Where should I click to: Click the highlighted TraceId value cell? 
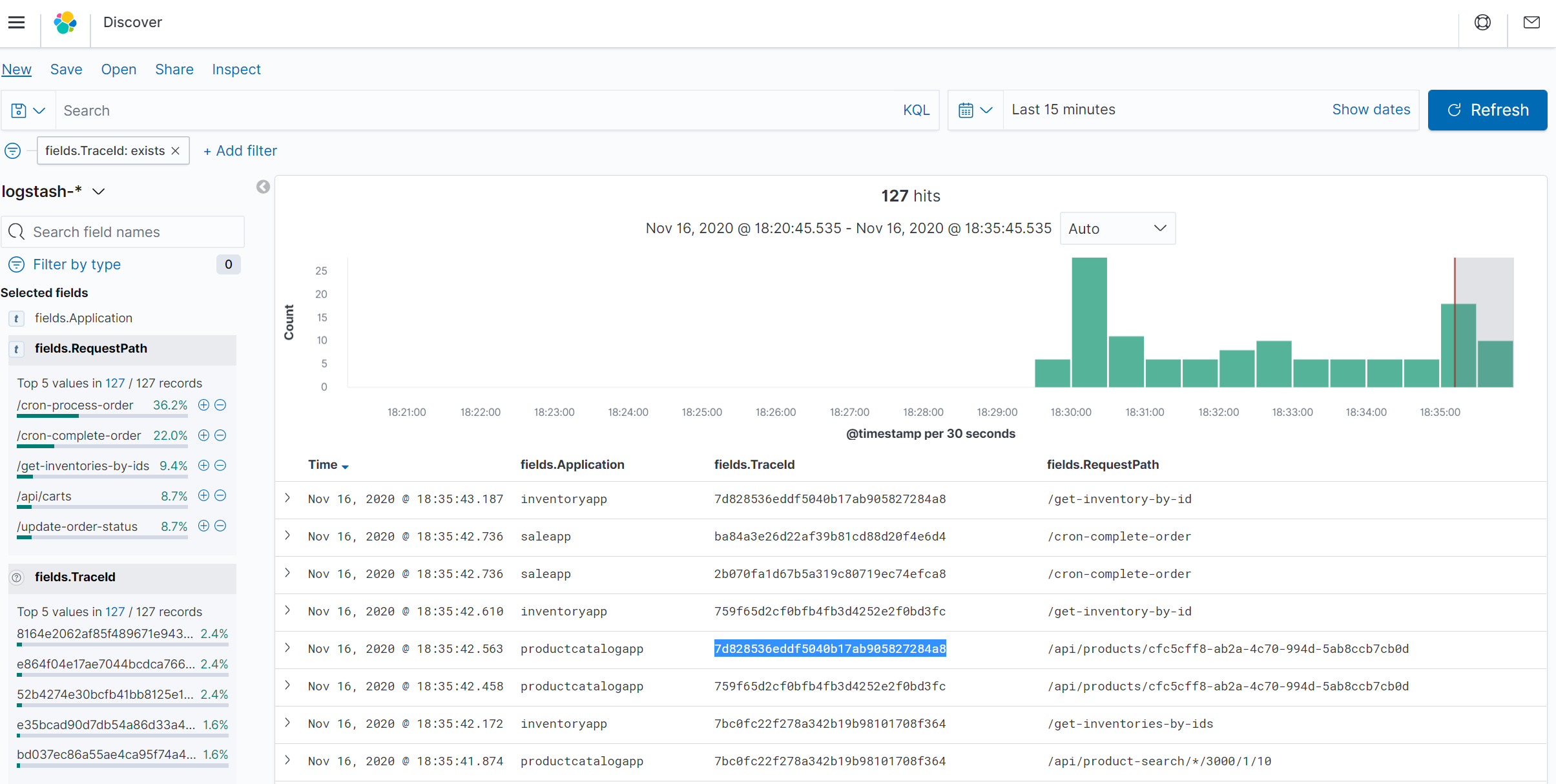[829, 648]
